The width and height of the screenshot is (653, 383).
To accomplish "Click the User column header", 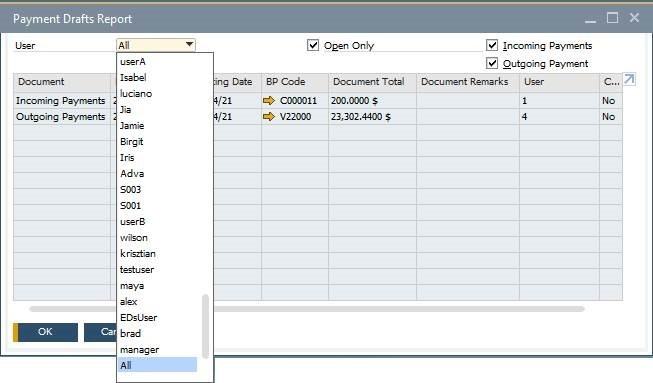I will [559, 82].
